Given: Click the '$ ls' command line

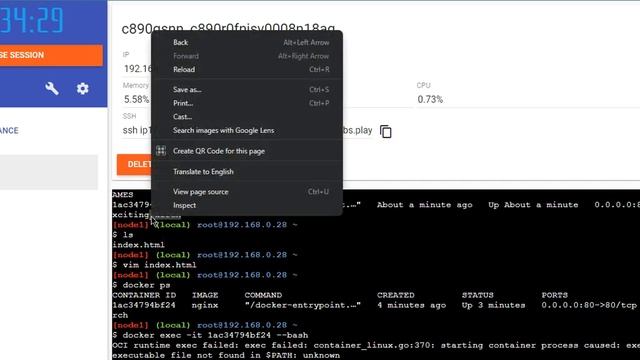Looking at the screenshot, I should (x=123, y=235).
